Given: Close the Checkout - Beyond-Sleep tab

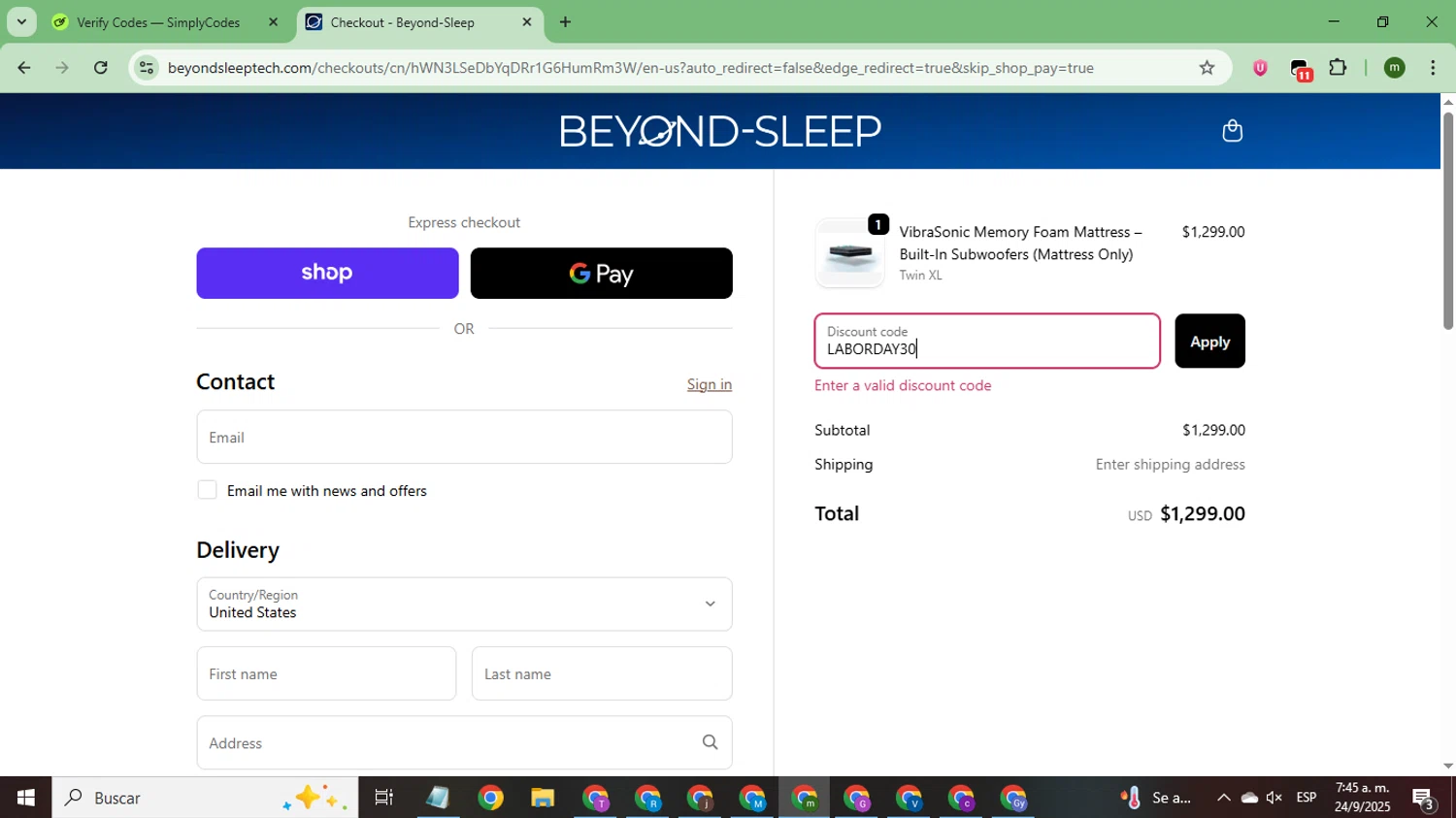Looking at the screenshot, I should coord(527,22).
